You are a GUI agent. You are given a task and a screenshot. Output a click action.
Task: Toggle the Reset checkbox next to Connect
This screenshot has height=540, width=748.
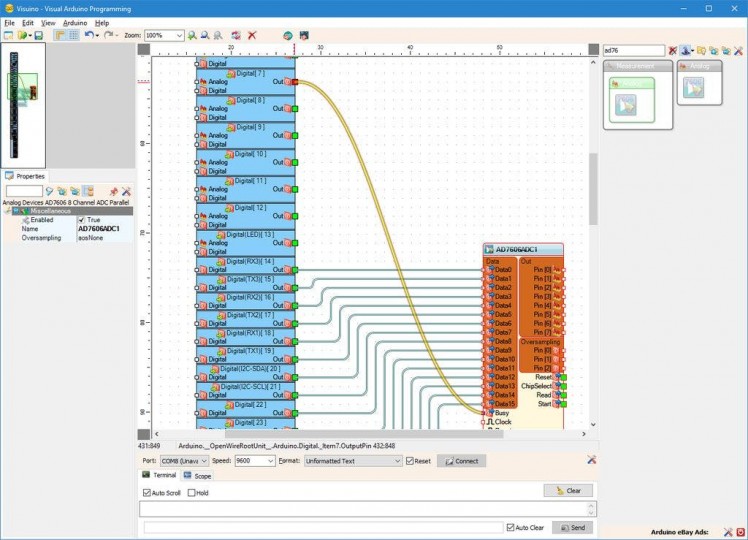[x=410, y=461]
